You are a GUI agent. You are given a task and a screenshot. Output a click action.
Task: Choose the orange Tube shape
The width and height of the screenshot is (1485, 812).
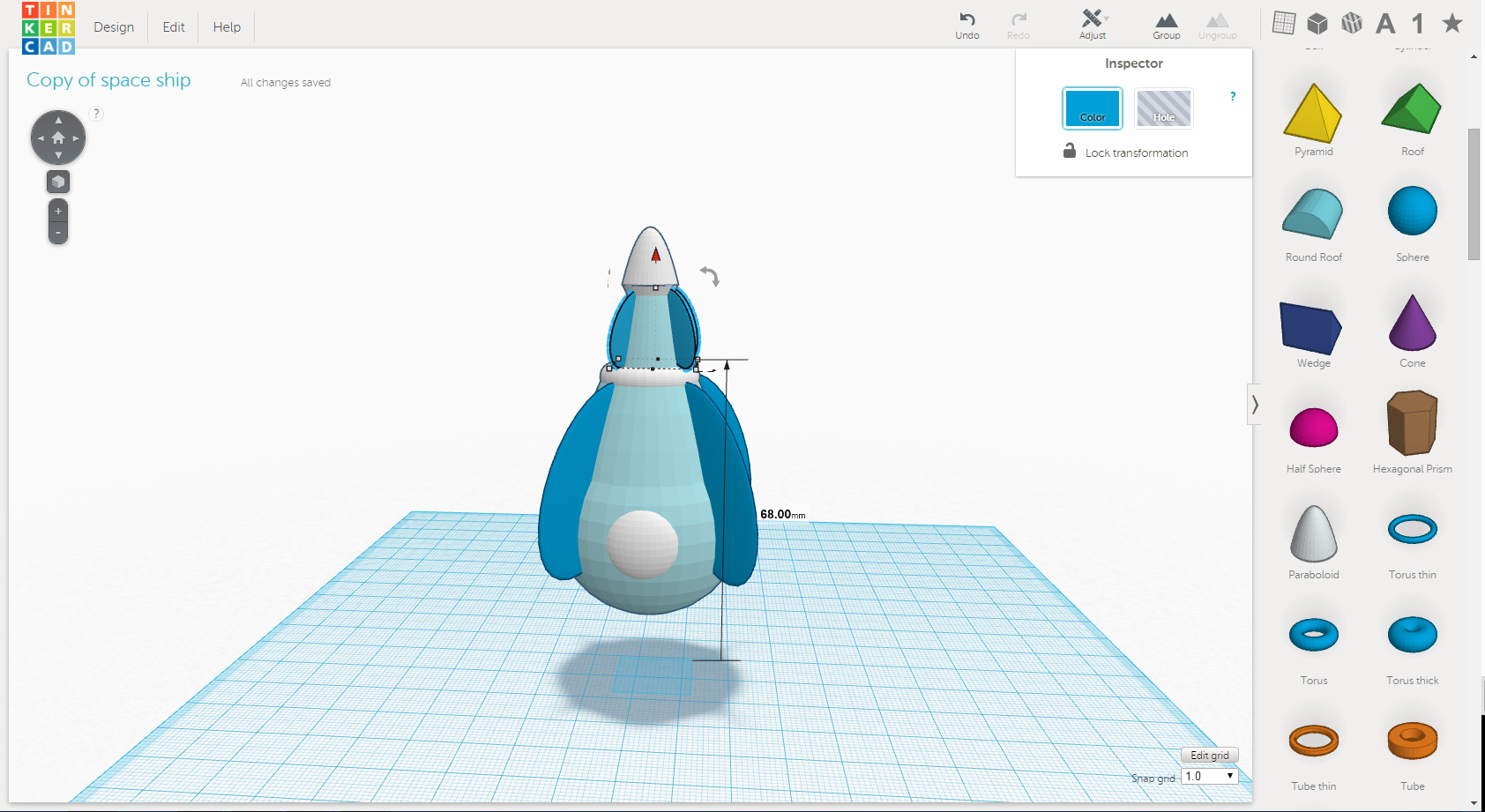click(1413, 741)
